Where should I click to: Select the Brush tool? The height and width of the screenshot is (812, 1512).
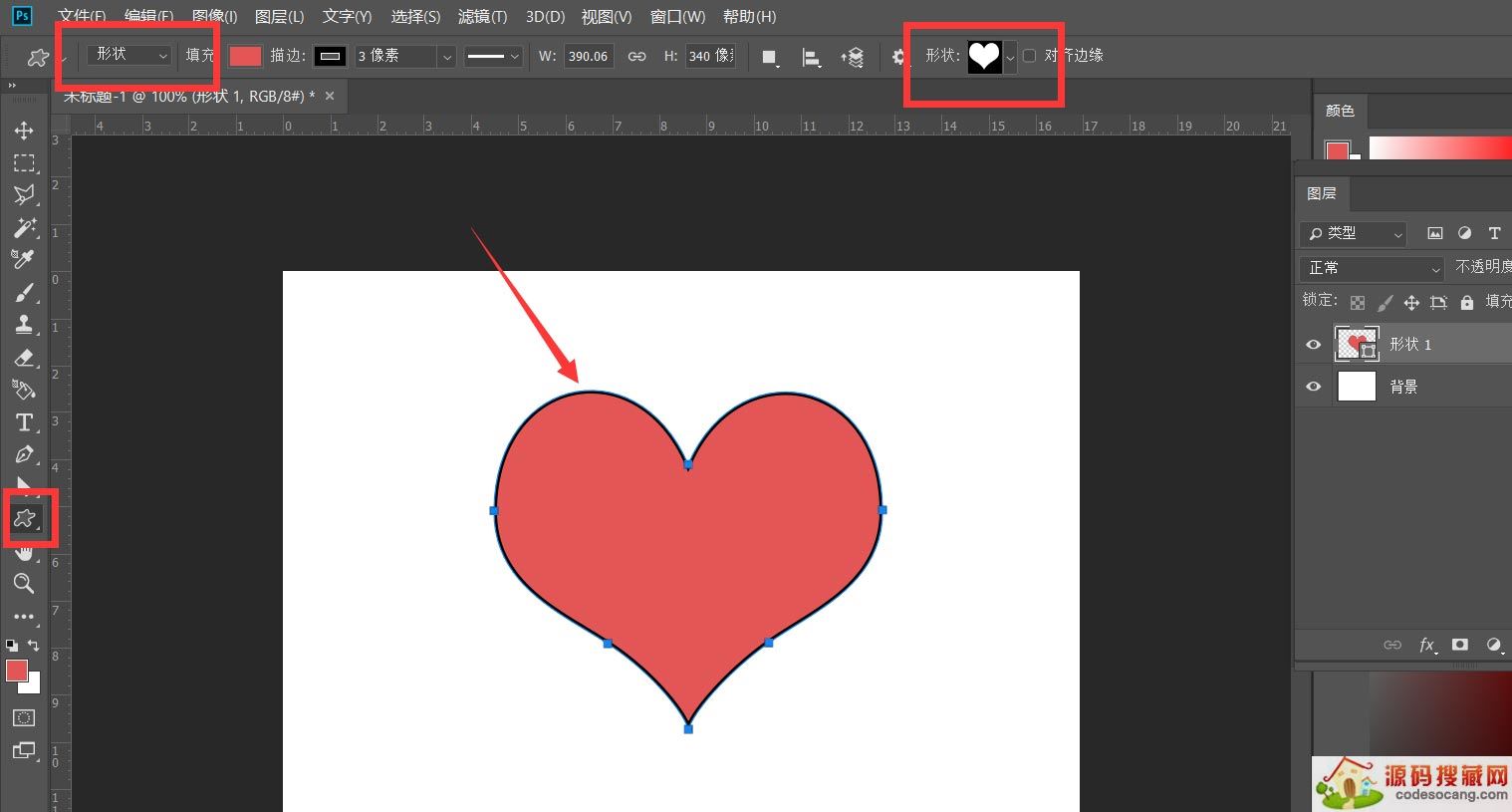tap(24, 292)
